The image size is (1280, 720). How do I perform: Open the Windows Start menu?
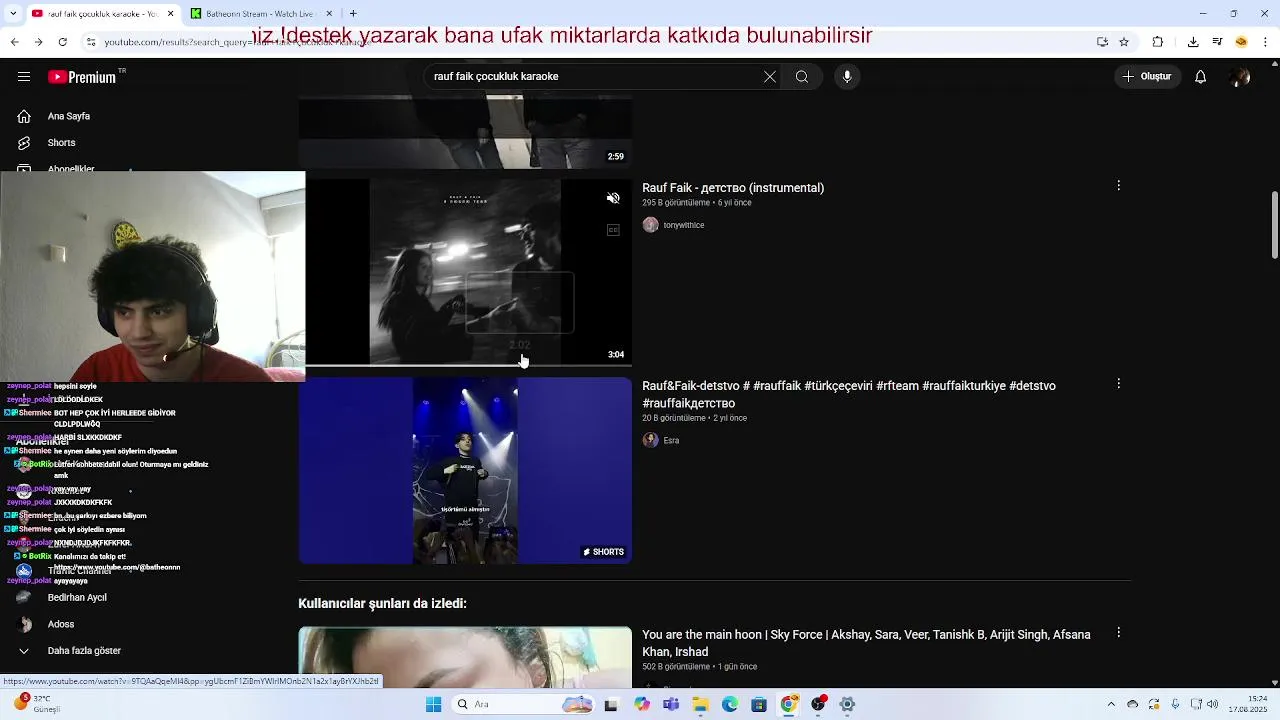pyautogui.click(x=434, y=704)
